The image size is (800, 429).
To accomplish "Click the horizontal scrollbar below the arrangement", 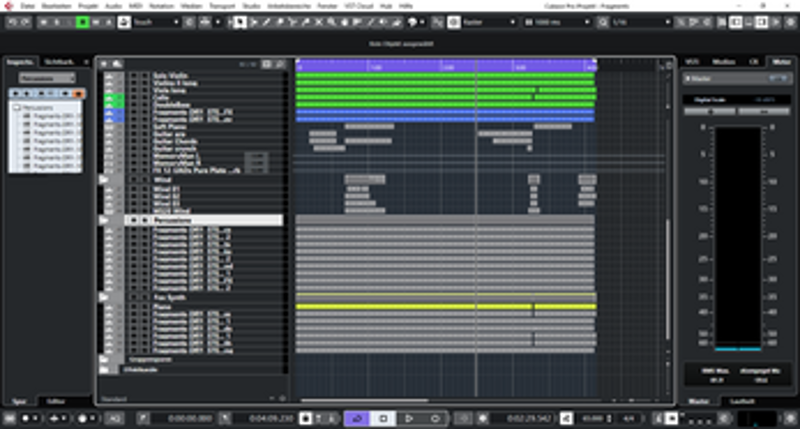I will click(450, 401).
